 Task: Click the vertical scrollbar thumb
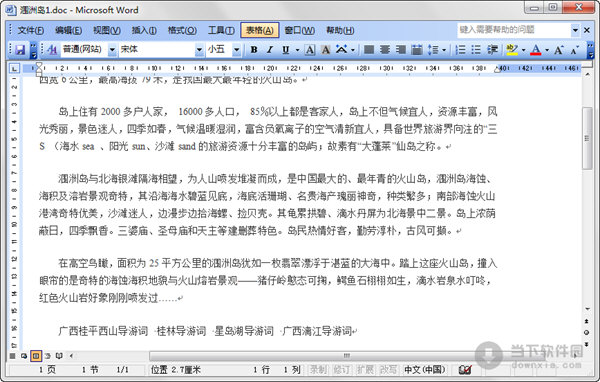587,138
